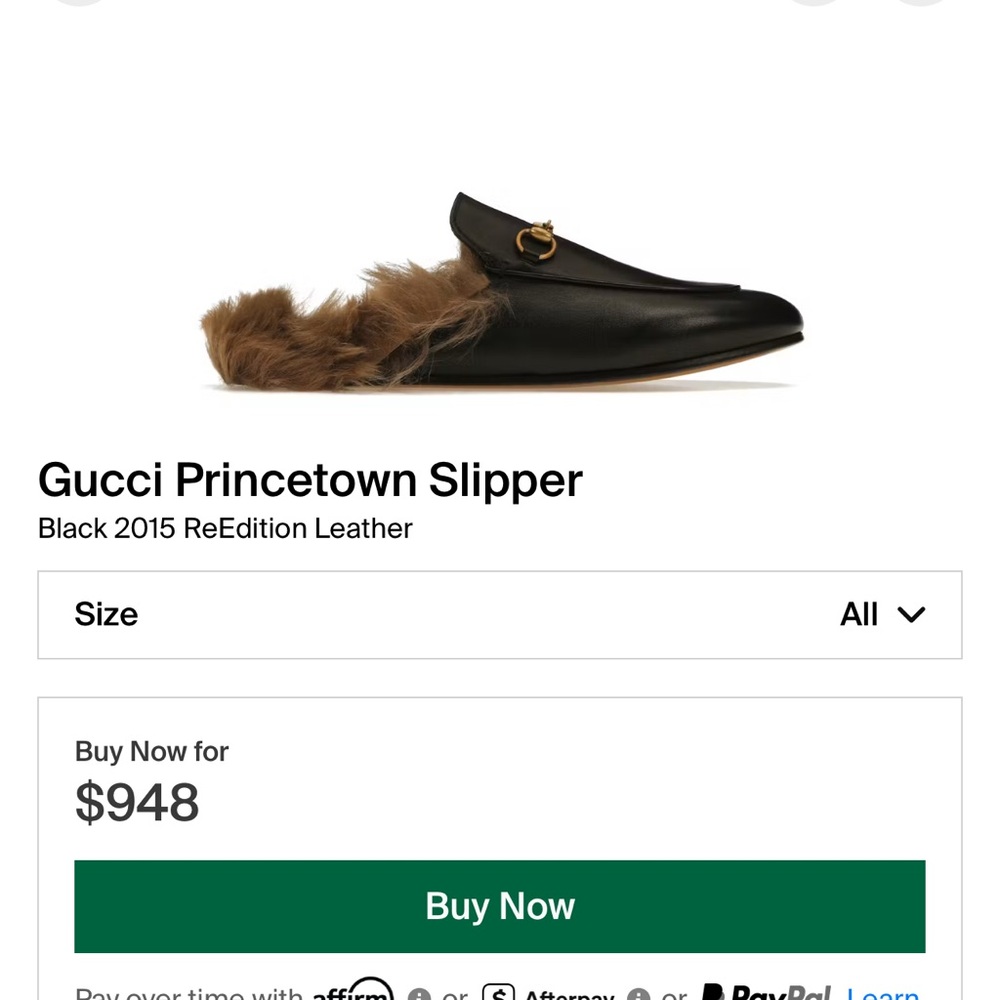Click the Affirm payment icon
The width and height of the screenshot is (1000, 1000).
352,994
